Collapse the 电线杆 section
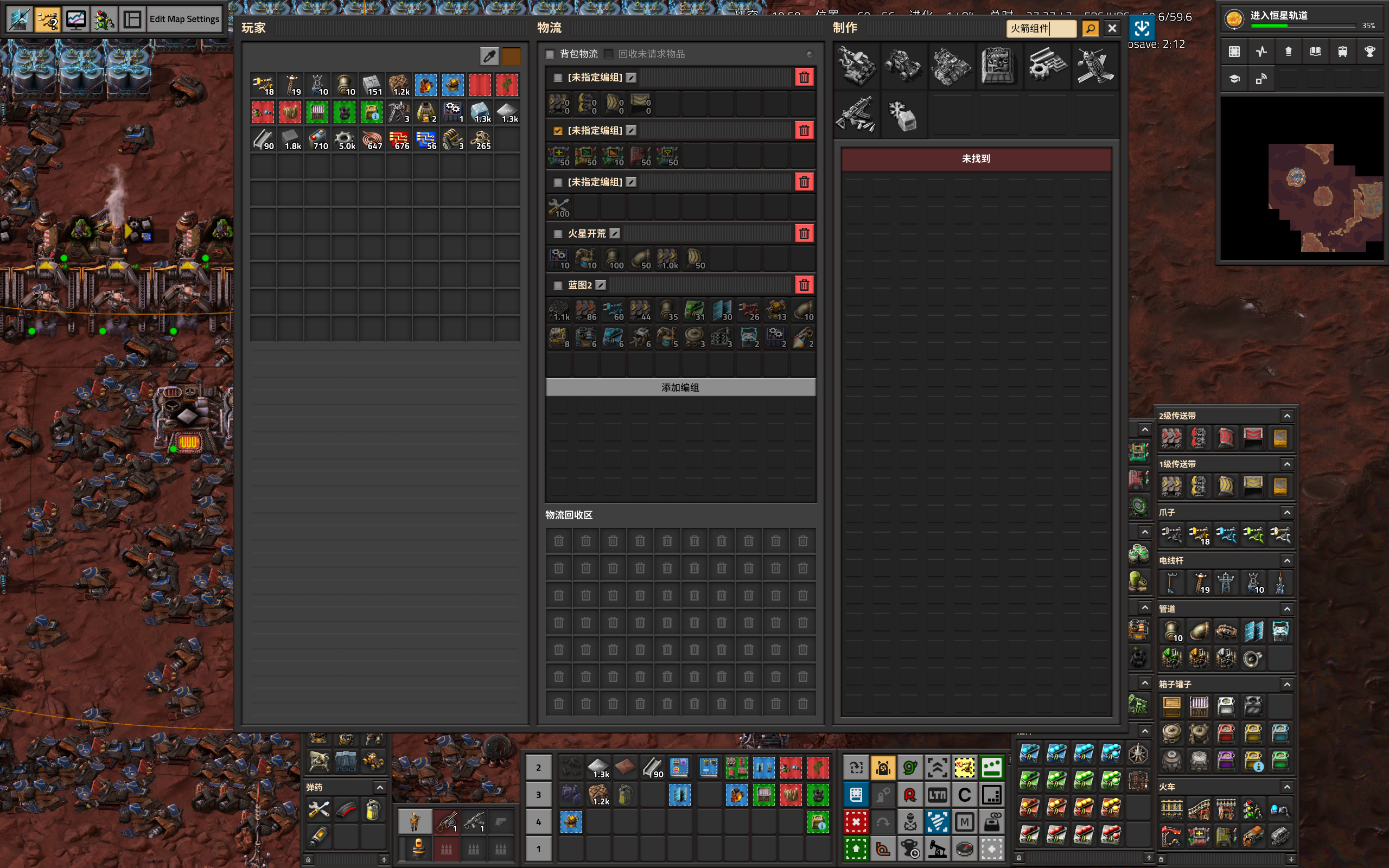The height and width of the screenshot is (868, 1389). pyautogui.click(x=1287, y=560)
